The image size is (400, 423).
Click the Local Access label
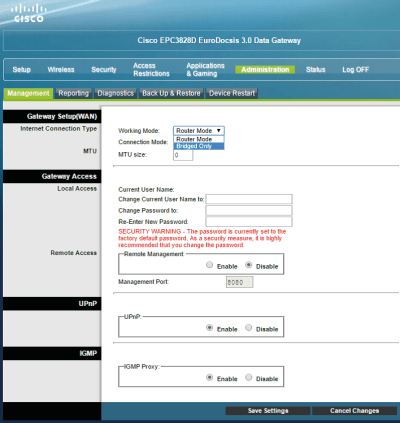77,189
